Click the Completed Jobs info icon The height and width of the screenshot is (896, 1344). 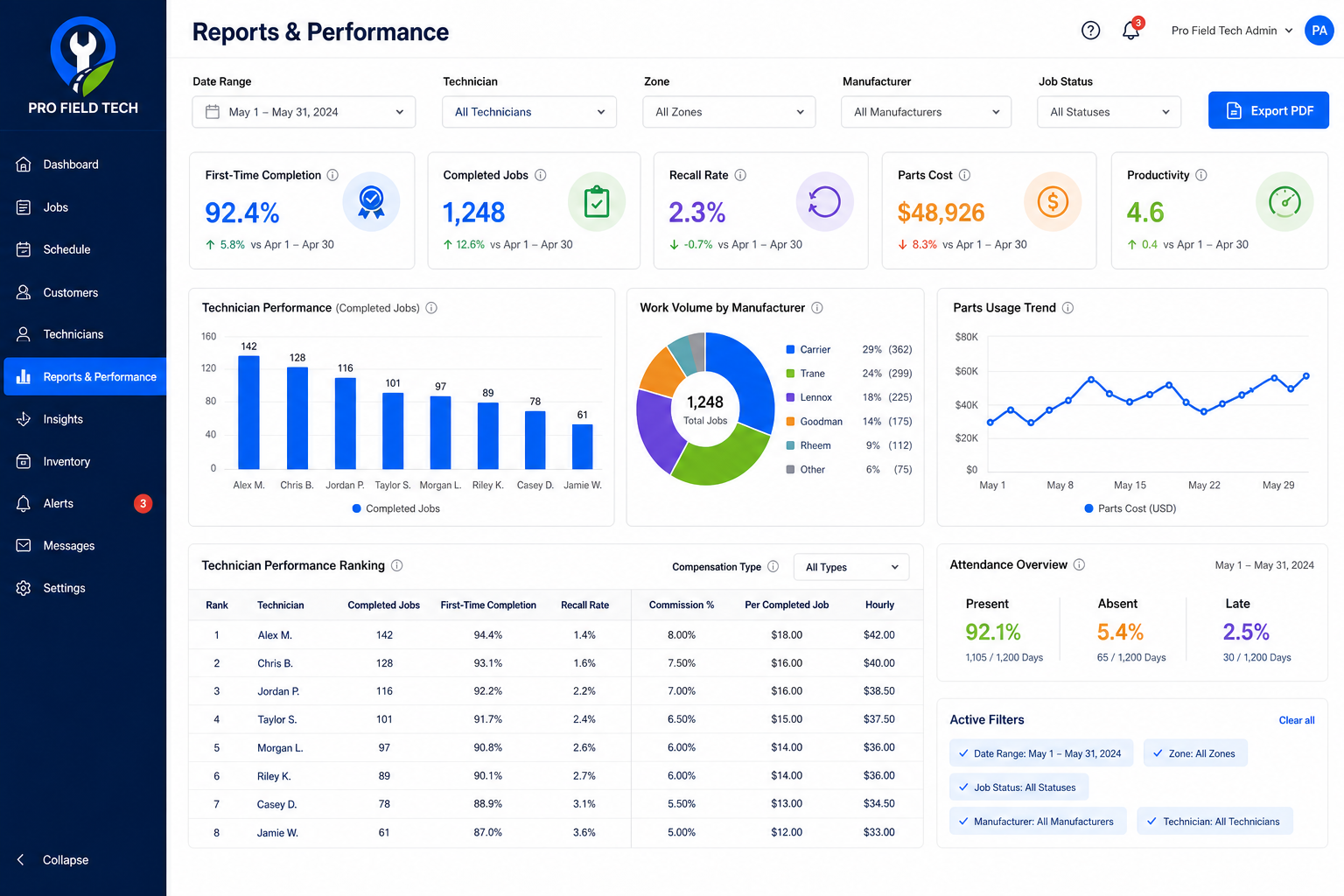541,175
